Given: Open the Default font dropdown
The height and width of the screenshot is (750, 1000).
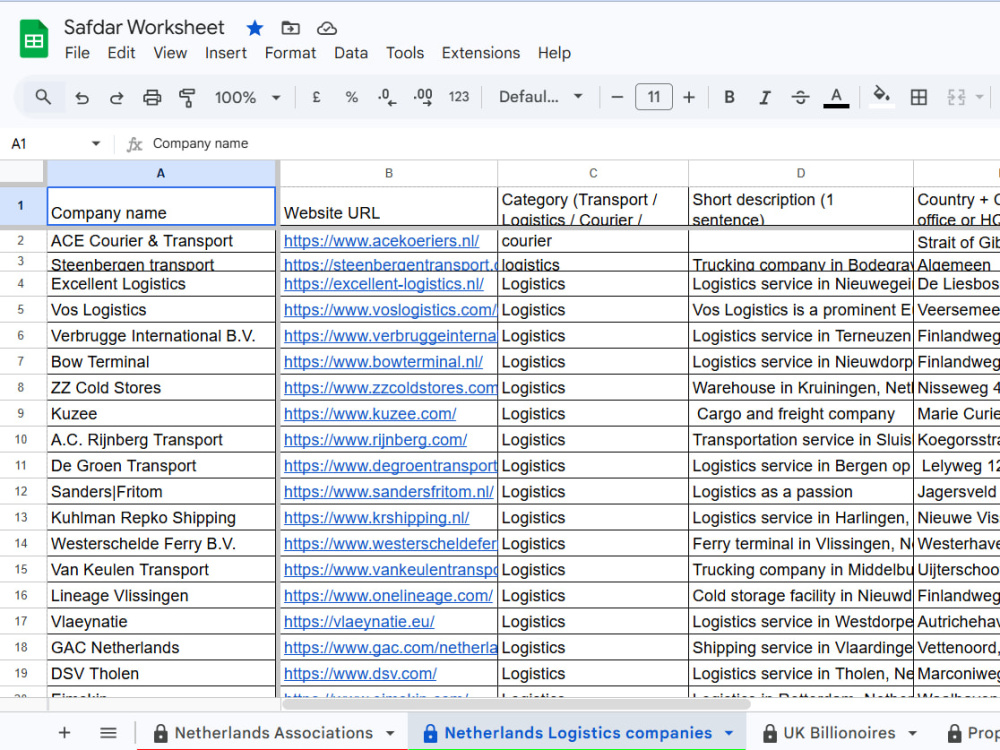Looking at the screenshot, I should (x=541, y=97).
